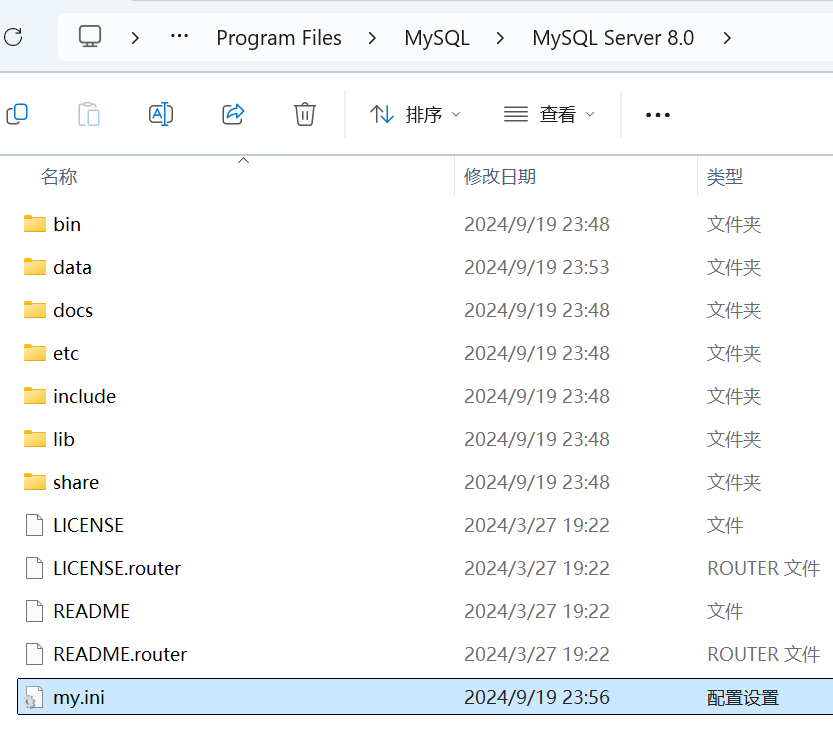Select the LICENSE.router file icon
Viewport: 833px width, 747px height.
pyautogui.click(x=35, y=568)
